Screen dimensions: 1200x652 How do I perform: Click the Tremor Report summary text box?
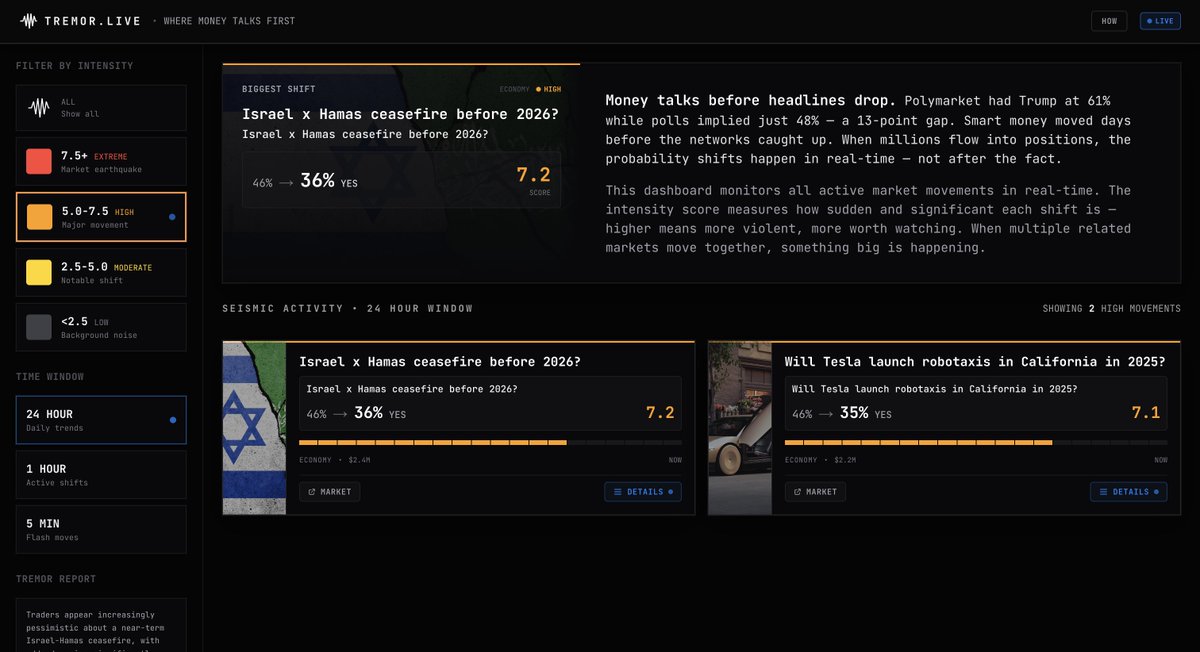click(101, 625)
